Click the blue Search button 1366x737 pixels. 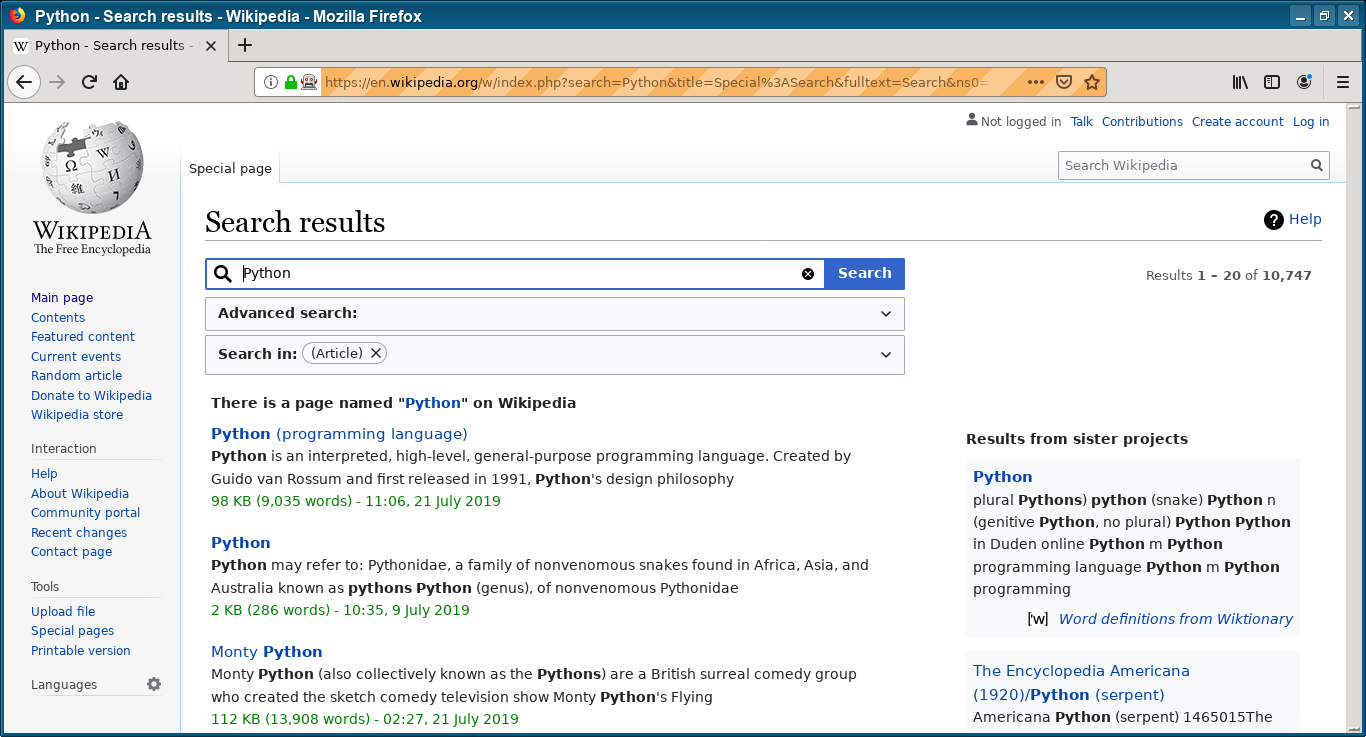[x=864, y=274]
